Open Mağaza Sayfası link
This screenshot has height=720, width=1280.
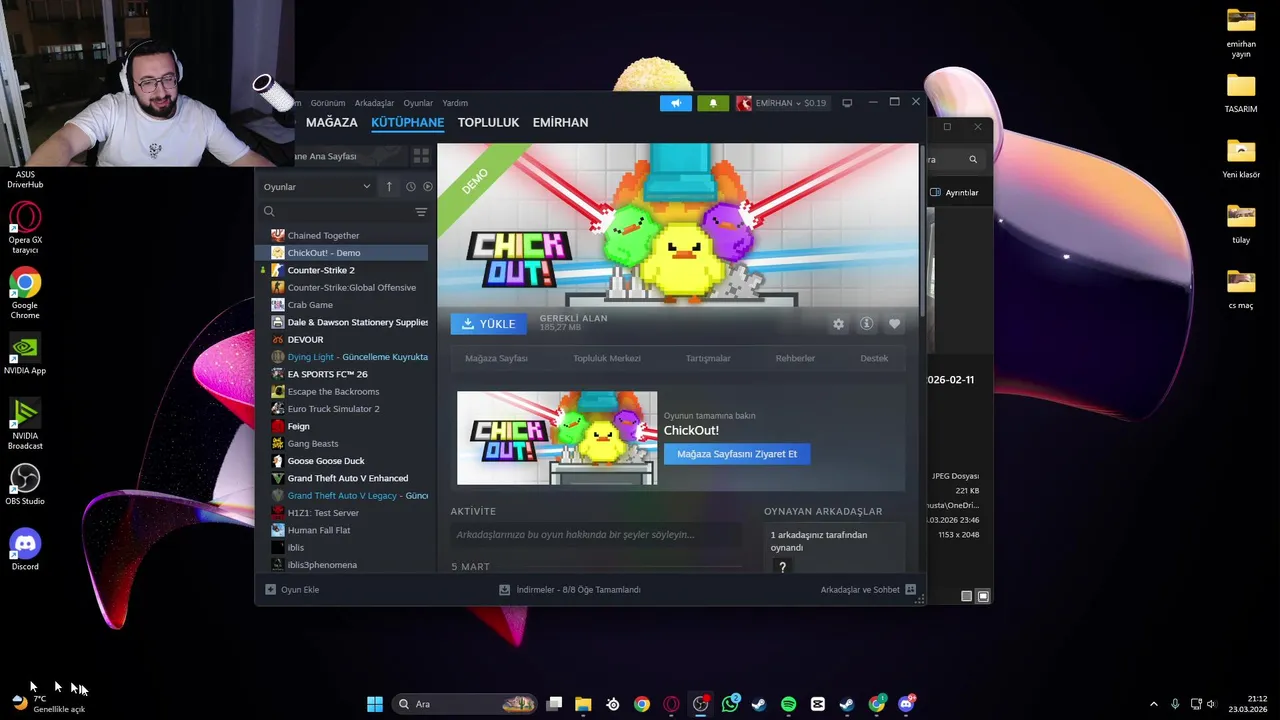pos(496,358)
